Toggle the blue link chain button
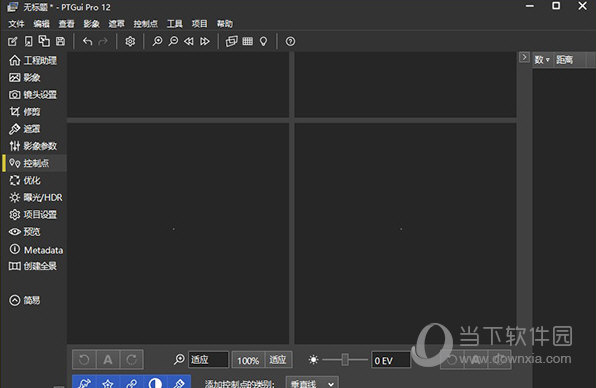Screen dimensions: 596x388 click(x=132, y=382)
